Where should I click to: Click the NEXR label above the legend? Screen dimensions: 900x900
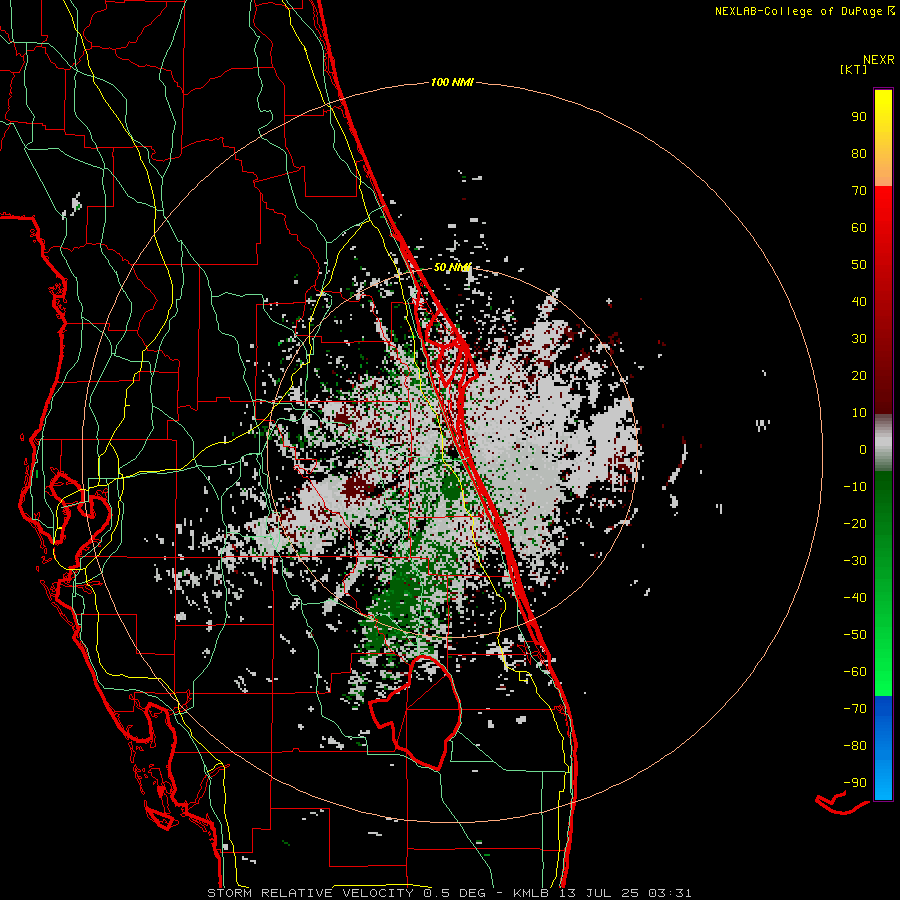click(879, 60)
